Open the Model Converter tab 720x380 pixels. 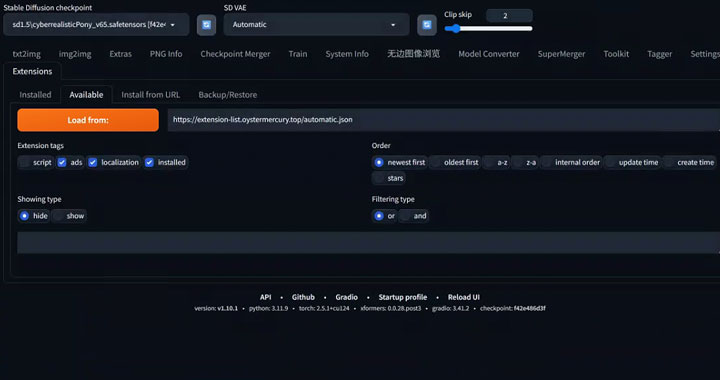point(489,54)
